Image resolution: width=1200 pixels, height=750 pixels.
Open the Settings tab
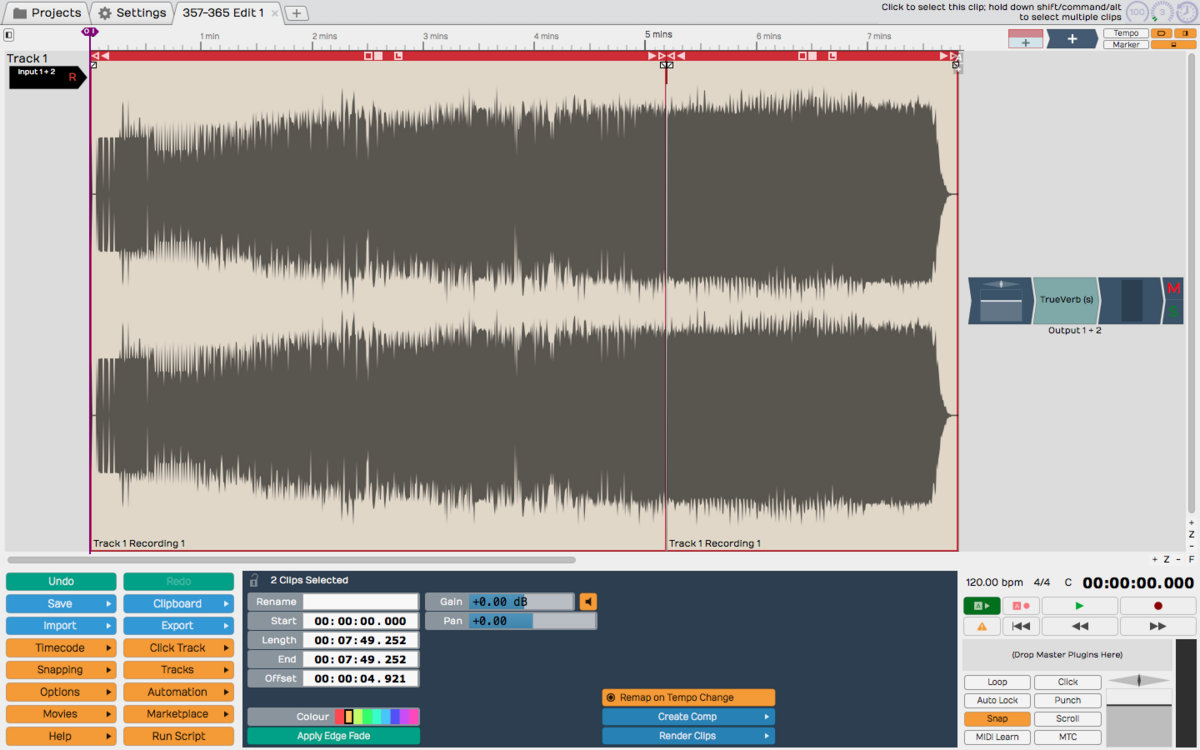pyautogui.click(x=132, y=13)
